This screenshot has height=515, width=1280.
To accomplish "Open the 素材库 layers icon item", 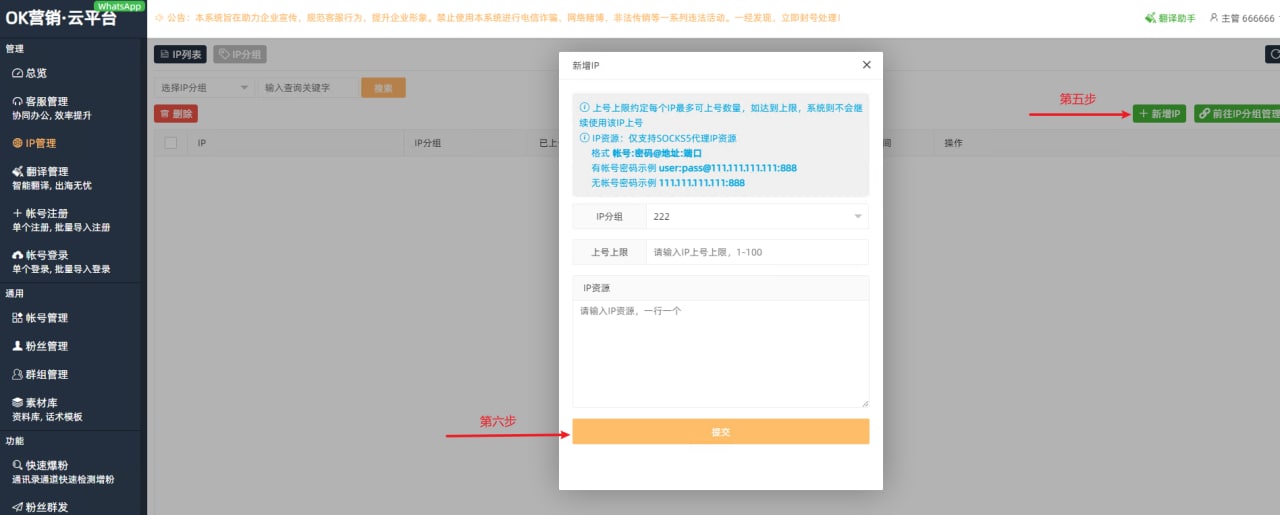I will click(17, 403).
